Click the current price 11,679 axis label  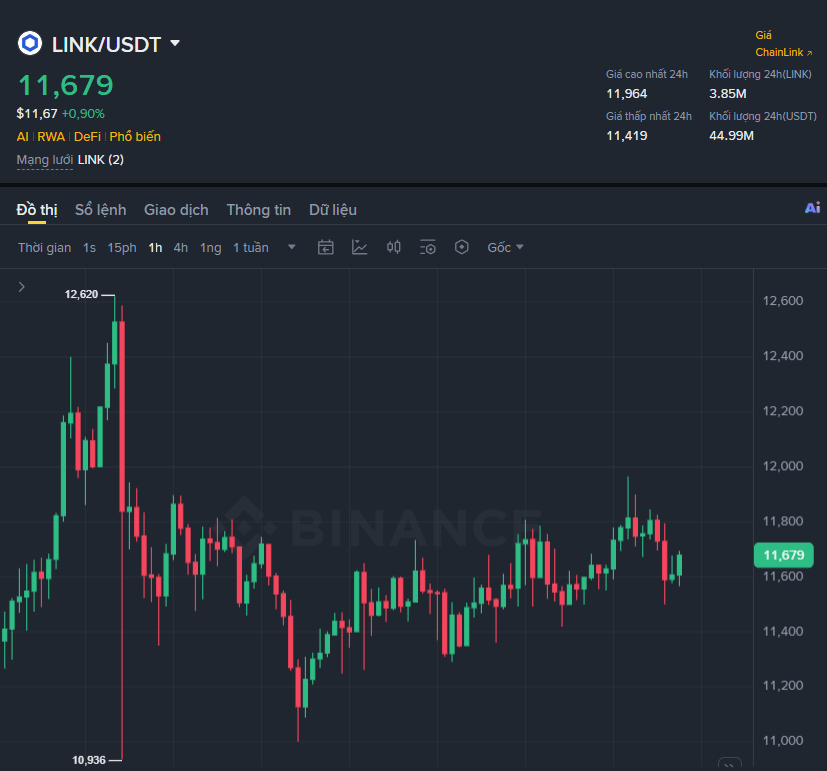tap(783, 555)
